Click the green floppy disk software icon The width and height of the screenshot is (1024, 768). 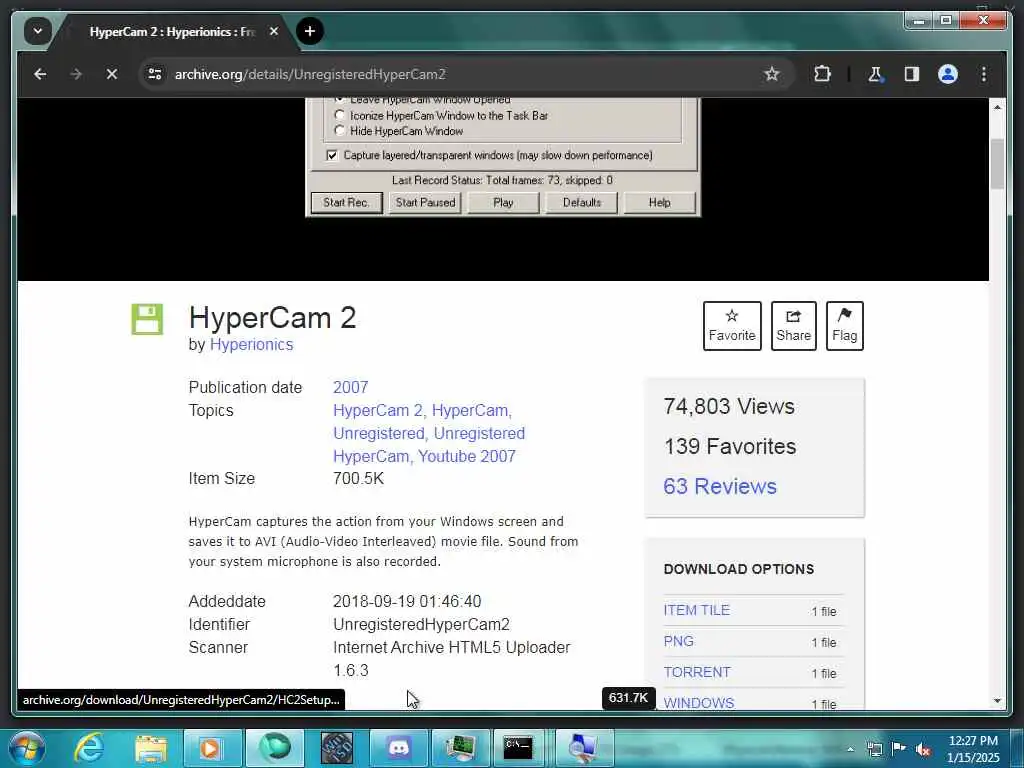point(147,319)
